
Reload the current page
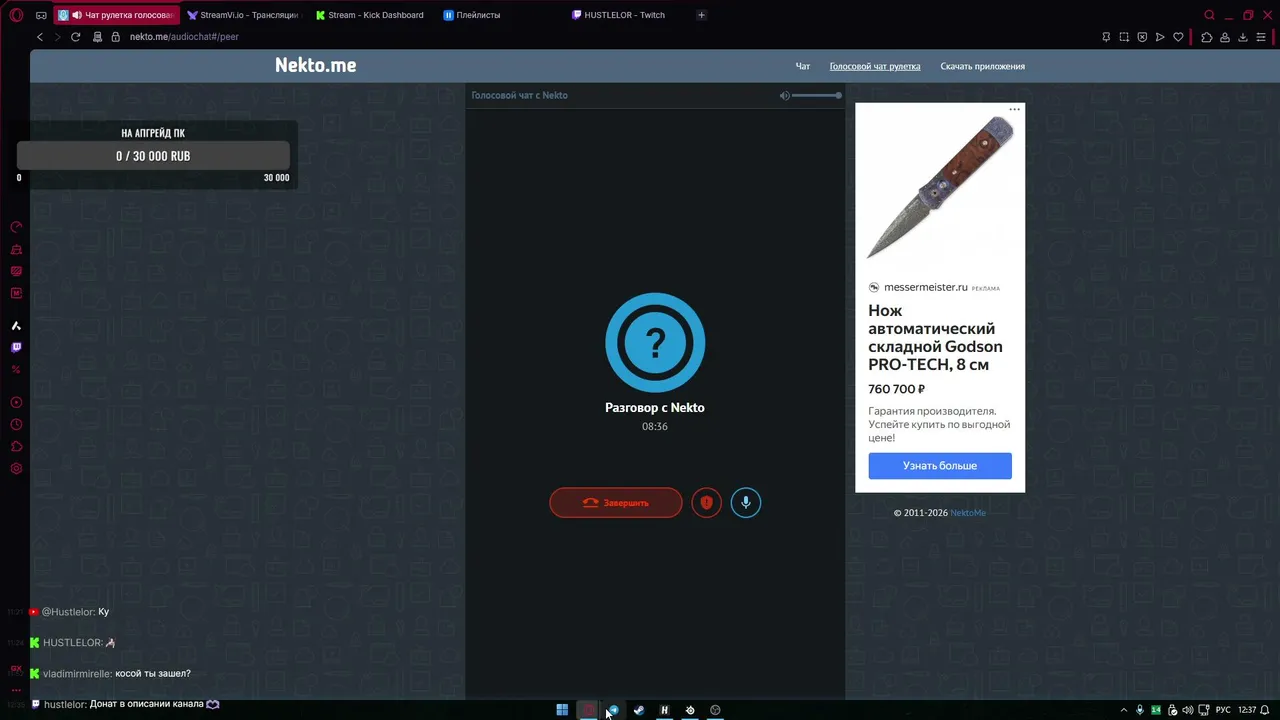pyautogui.click(x=75, y=37)
